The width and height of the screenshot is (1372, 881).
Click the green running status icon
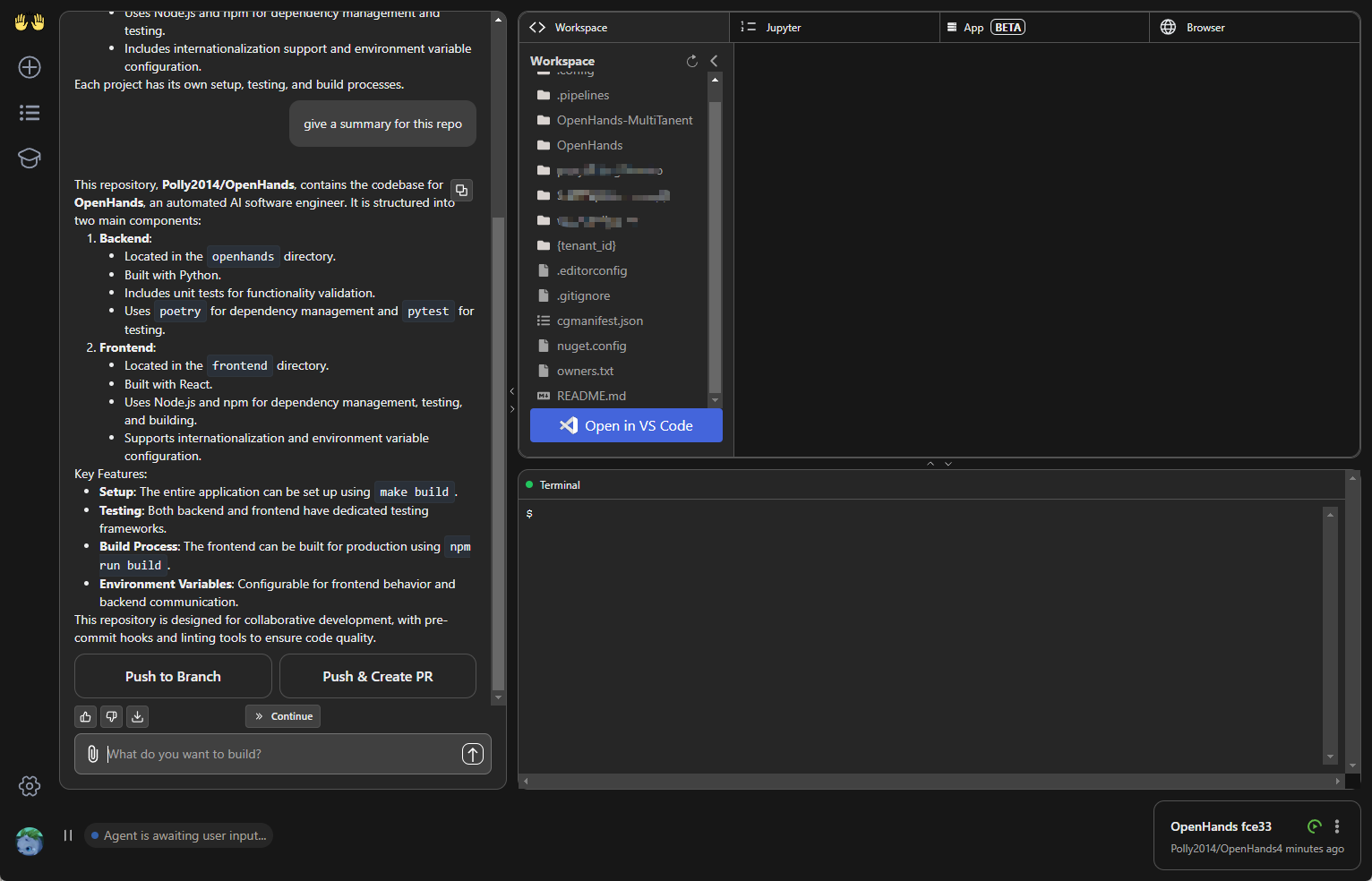(x=1315, y=826)
